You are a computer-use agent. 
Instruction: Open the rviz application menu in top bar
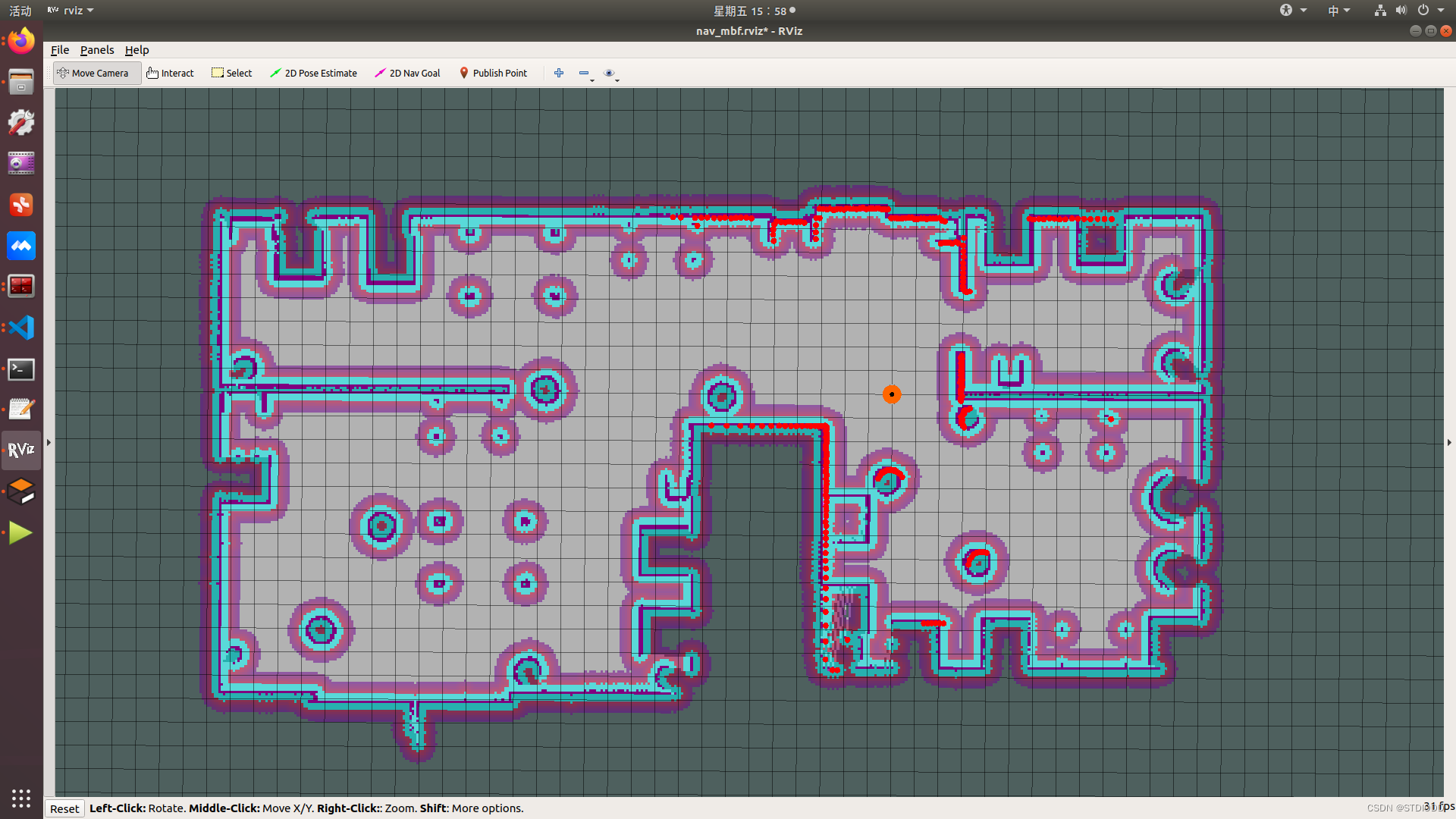coord(71,11)
